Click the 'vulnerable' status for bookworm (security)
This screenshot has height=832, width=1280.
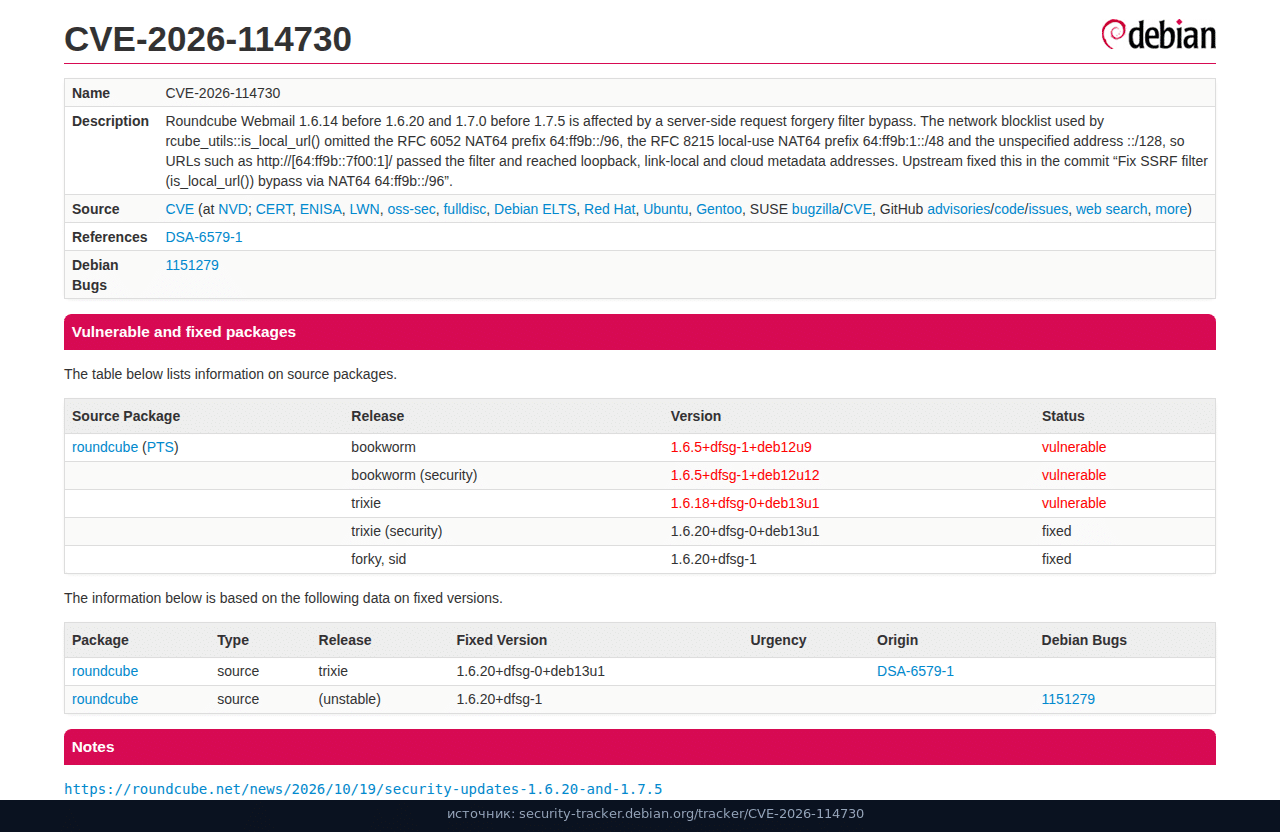point(1074,475)
